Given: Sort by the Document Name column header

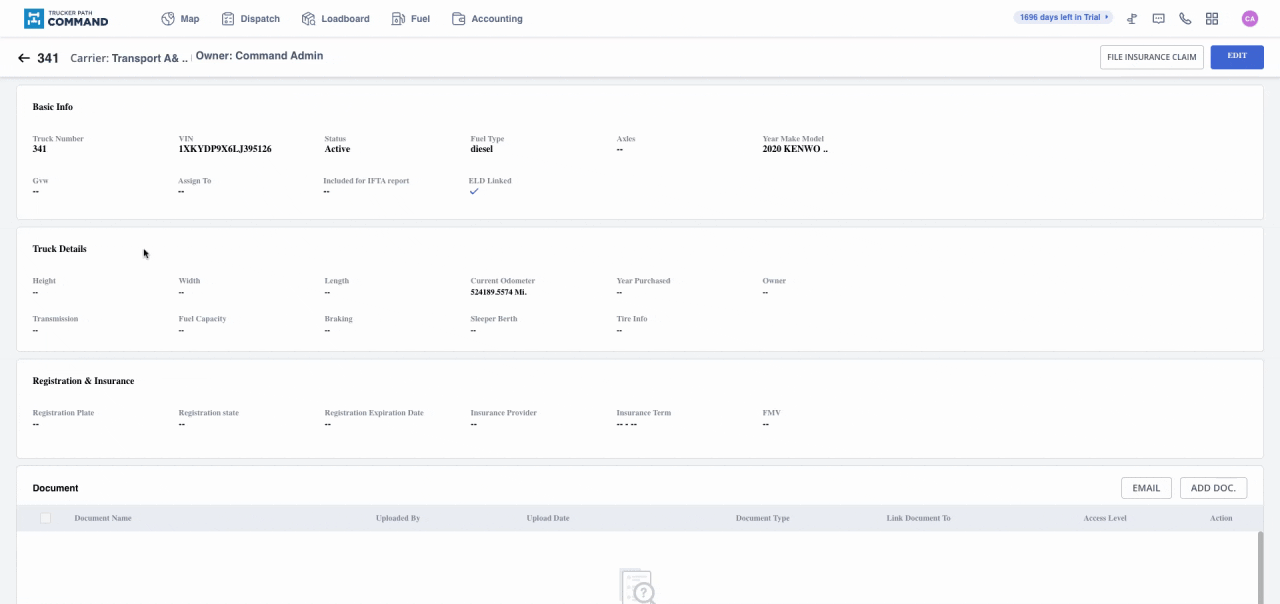Looking at the screenshot, I should pyautogui.click(x=103, y=518).
